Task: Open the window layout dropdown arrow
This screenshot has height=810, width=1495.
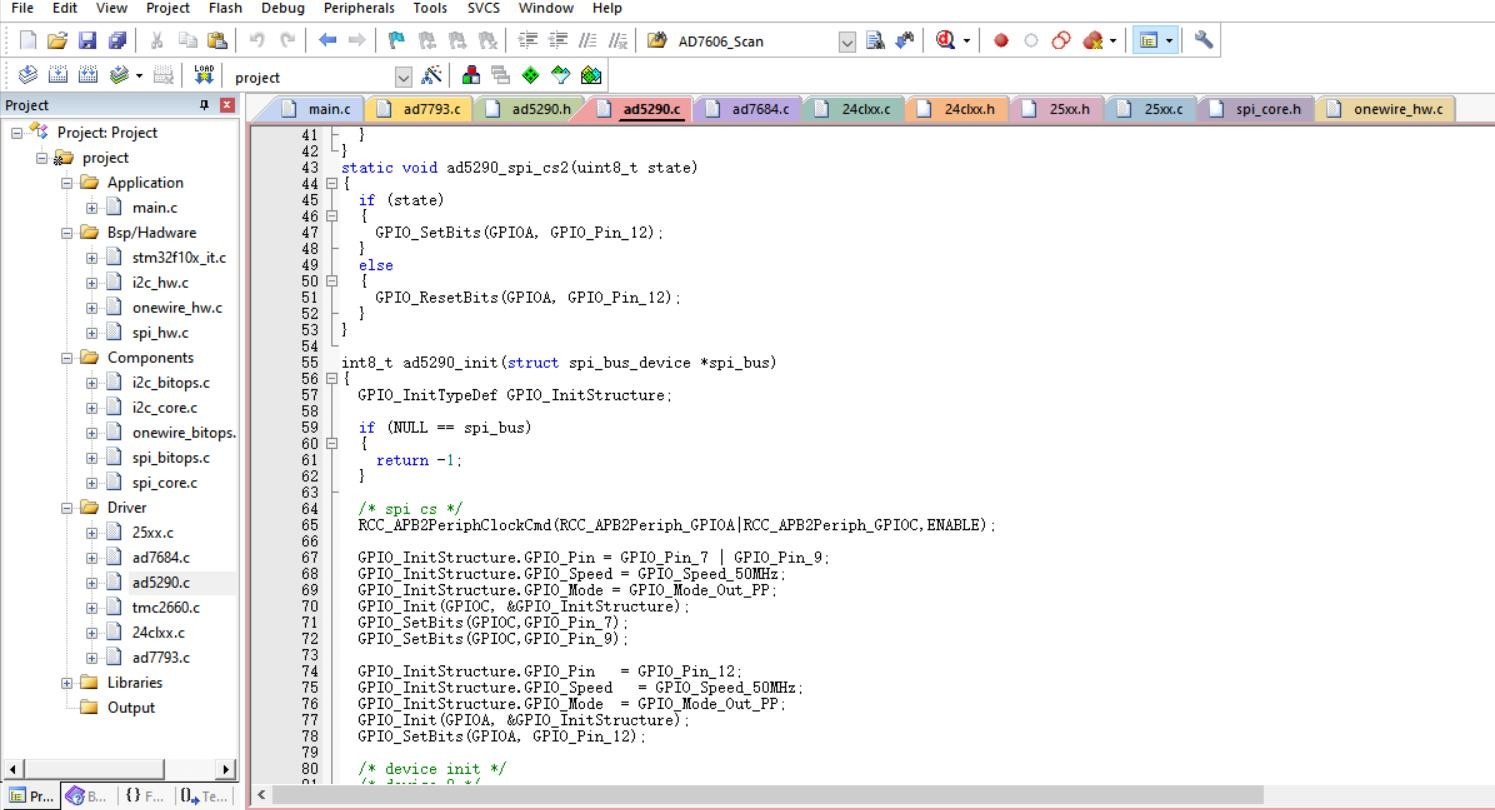Action: click(x=1169, y=41)
